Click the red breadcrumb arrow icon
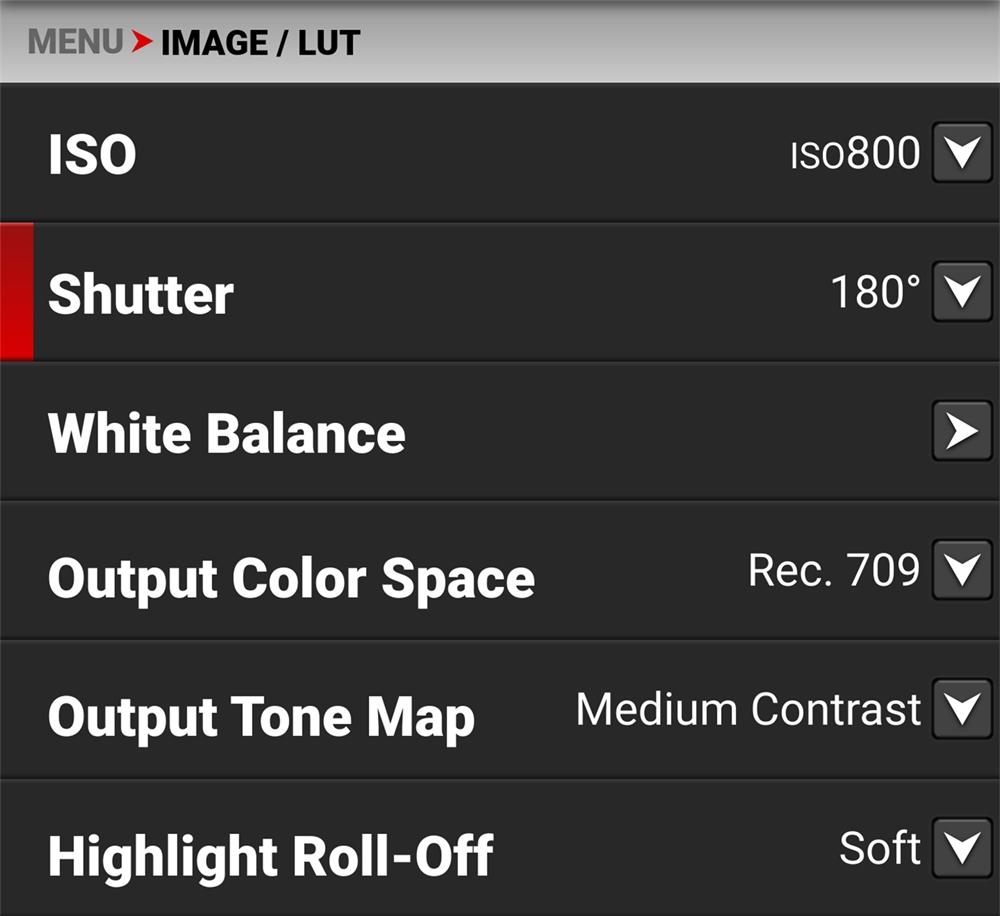The width and height of the screenshot is (1000, 916). (x=142, y=43)
